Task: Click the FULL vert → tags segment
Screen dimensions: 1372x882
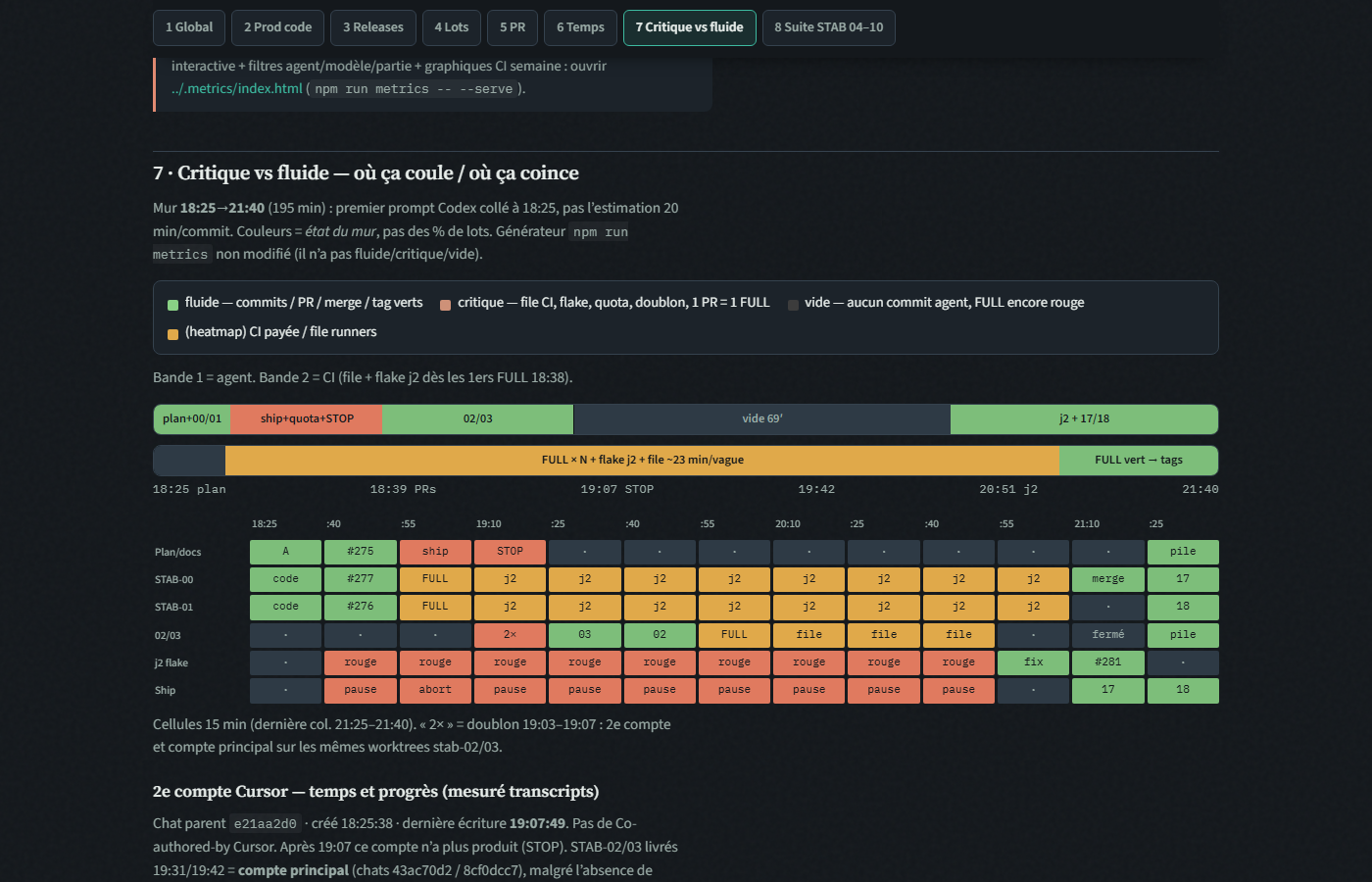Action: [1139, 461]
